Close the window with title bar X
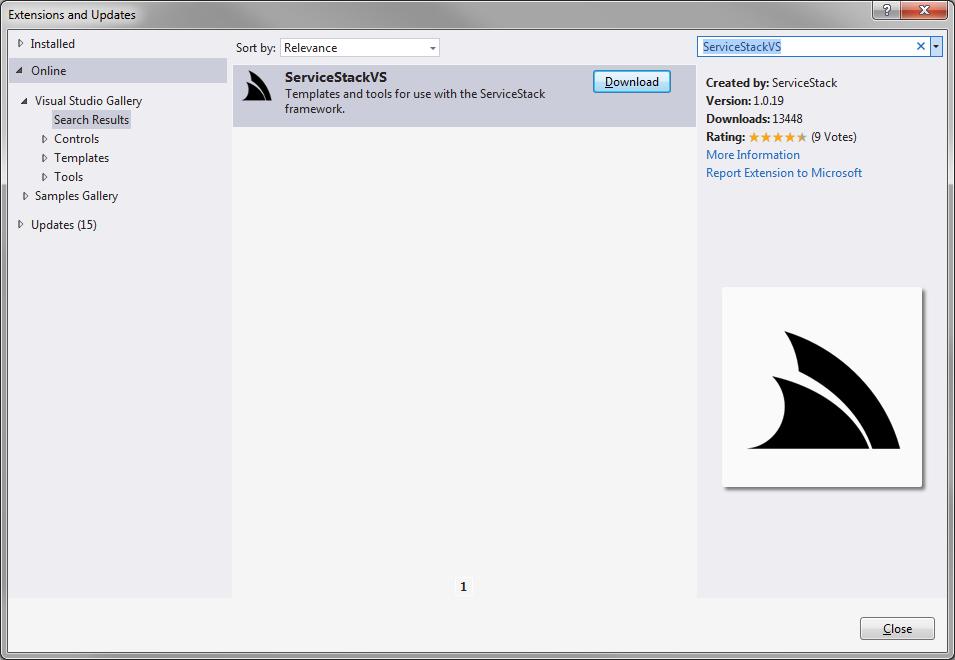Screen dimensions: 955x660 click(924, 10)
